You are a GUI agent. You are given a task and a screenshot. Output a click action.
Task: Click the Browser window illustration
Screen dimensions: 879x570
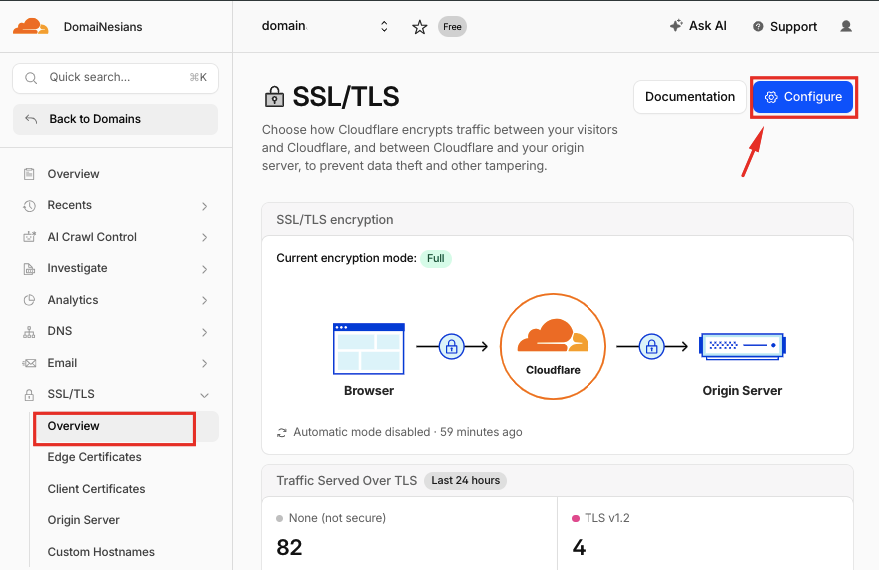pos(368,349)
